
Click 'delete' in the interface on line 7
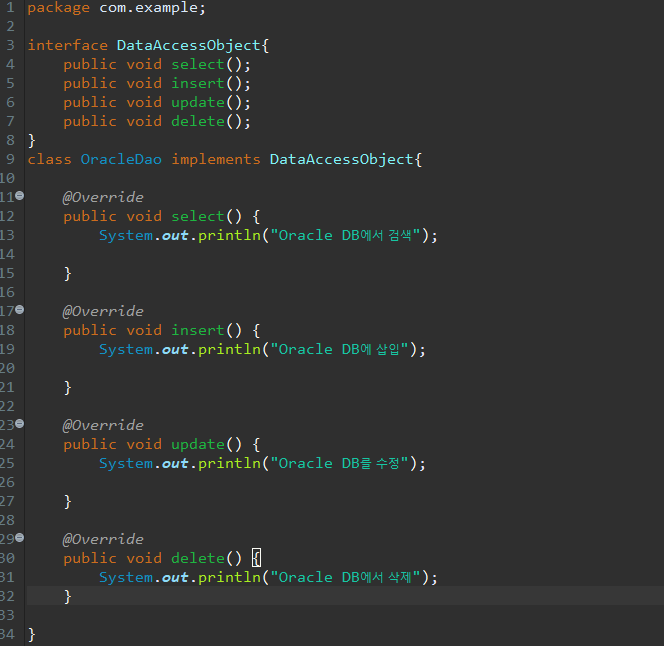coord(198,122)
